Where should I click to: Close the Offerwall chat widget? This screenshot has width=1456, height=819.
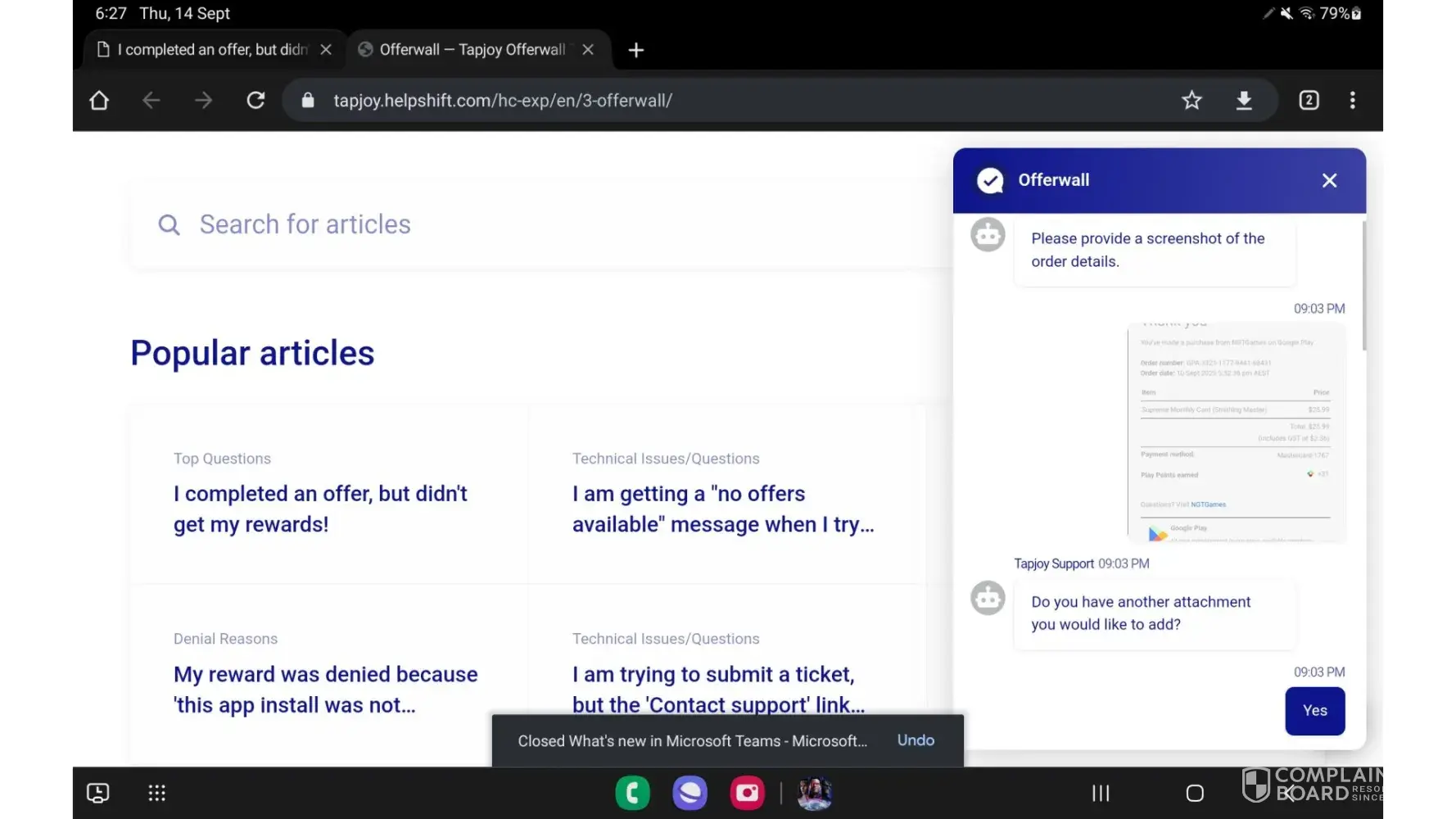point(1329,181)
